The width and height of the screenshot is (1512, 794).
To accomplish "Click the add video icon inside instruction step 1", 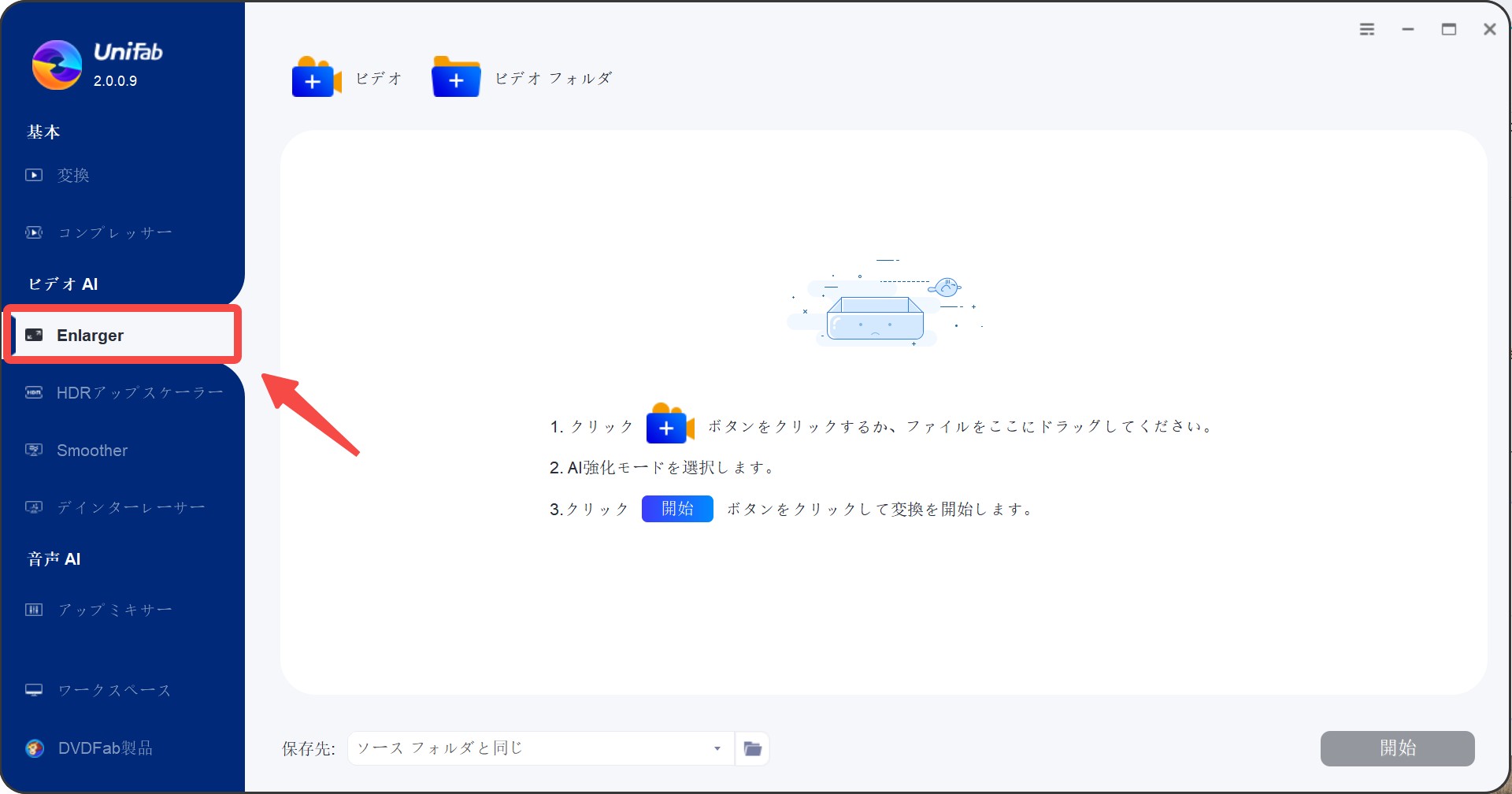I will click(x=670, y=425).
